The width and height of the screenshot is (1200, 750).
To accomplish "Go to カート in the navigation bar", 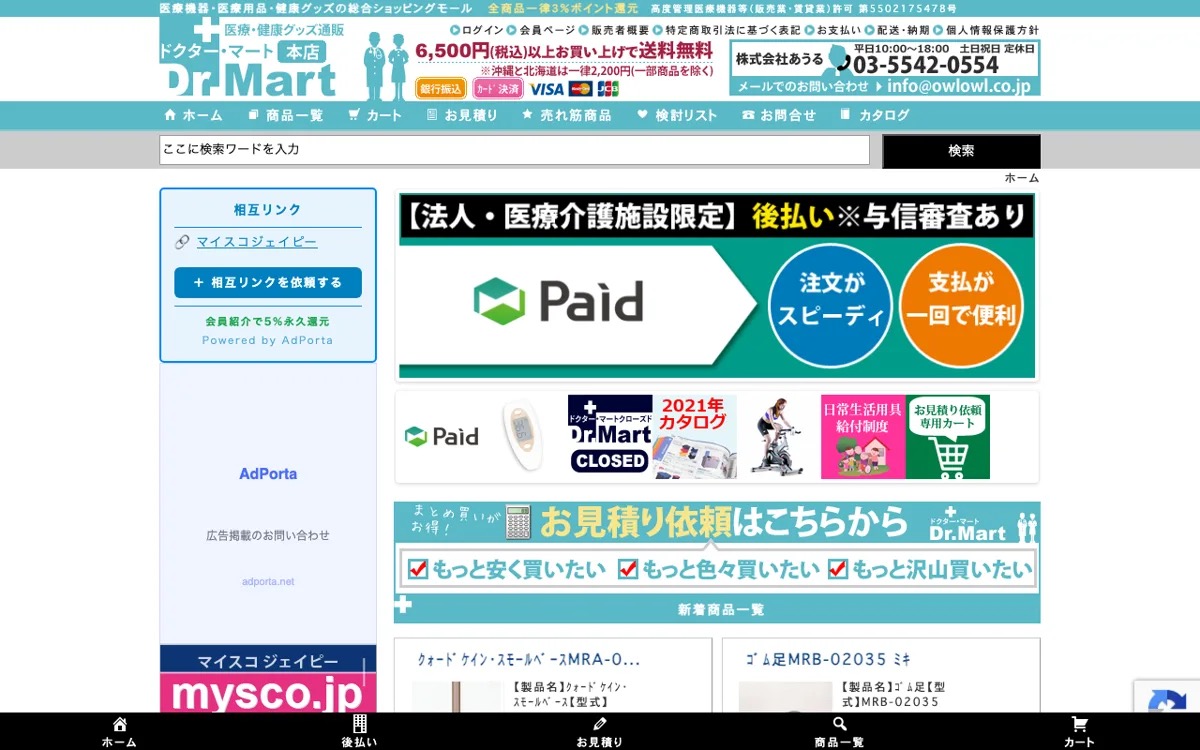I will pos(375,115).
